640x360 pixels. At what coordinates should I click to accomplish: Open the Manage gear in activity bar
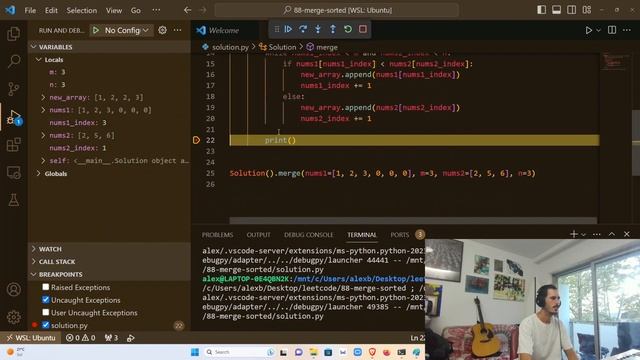tap(13, 317)
